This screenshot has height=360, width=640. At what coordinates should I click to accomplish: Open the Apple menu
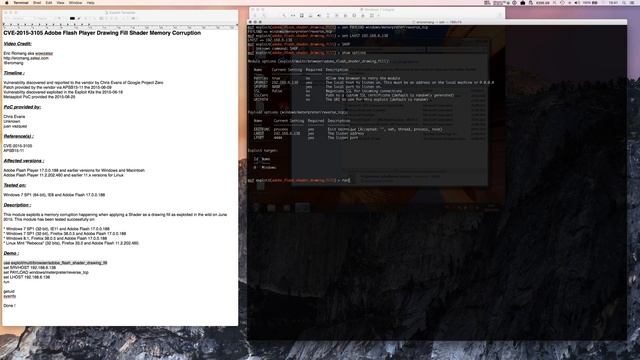click(x=7, y=2)
